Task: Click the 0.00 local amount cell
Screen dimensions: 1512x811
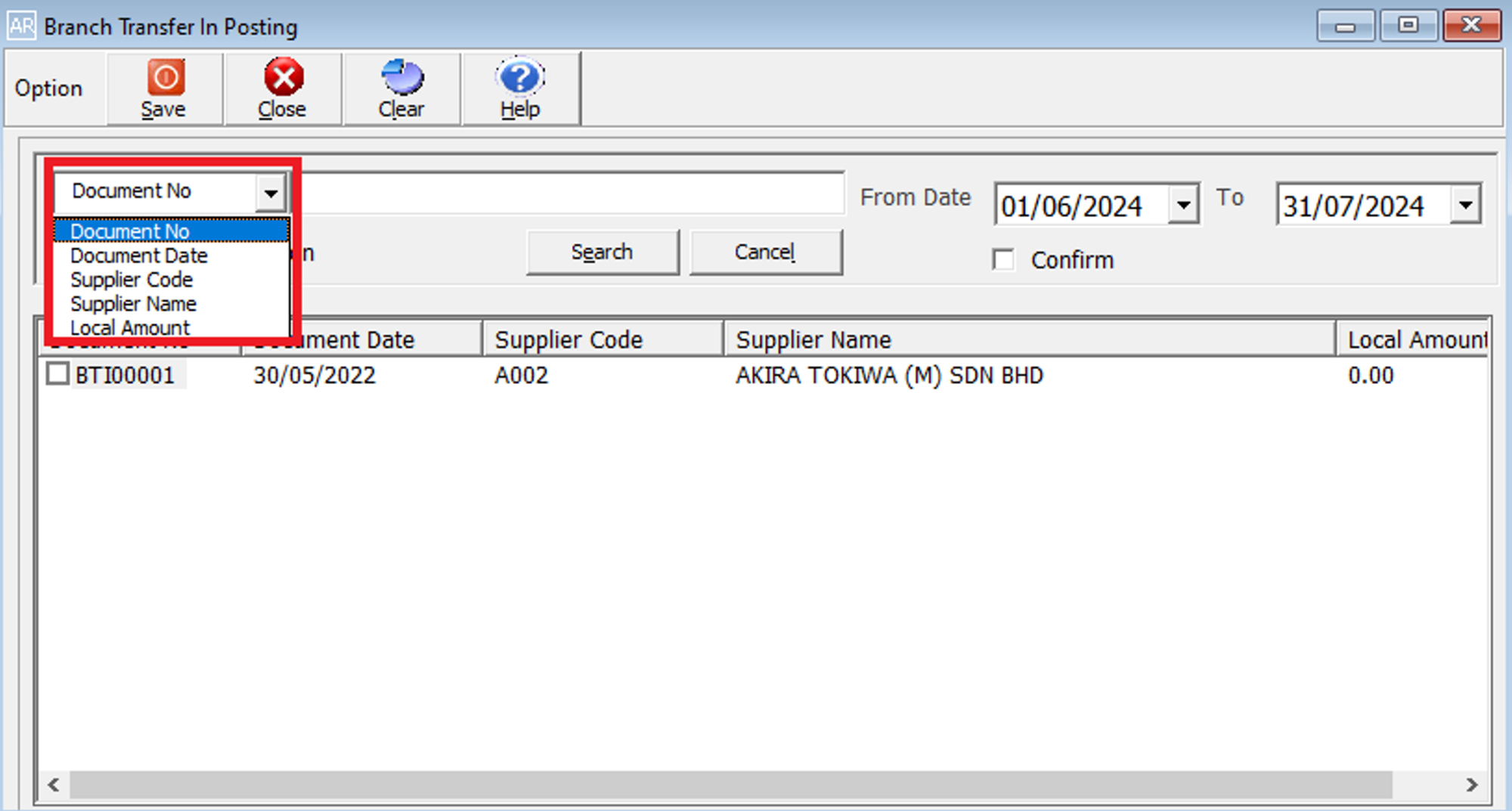Action: click(1371, 376)
